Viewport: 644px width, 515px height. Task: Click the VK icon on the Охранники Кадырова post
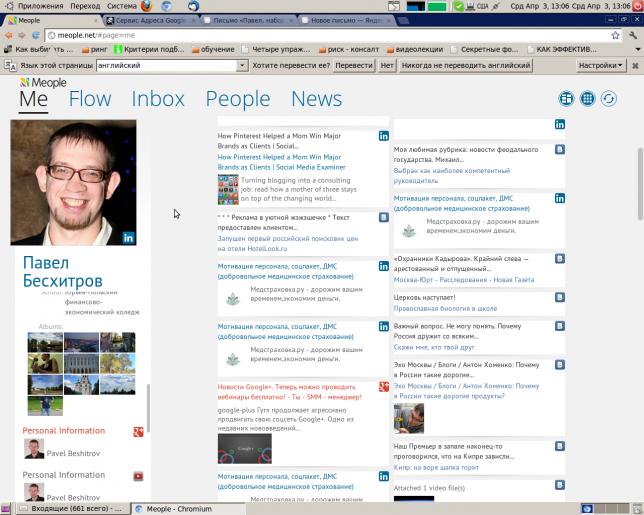560,258
